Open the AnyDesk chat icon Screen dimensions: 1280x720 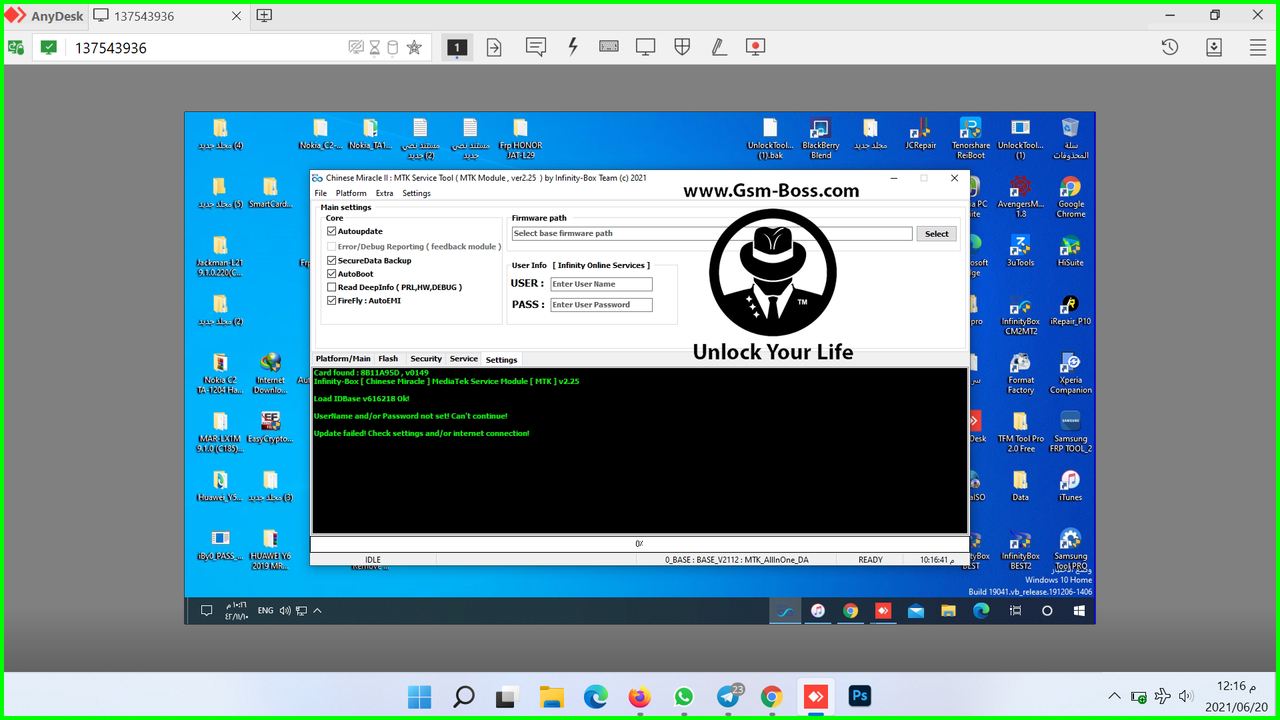[536, 47]
